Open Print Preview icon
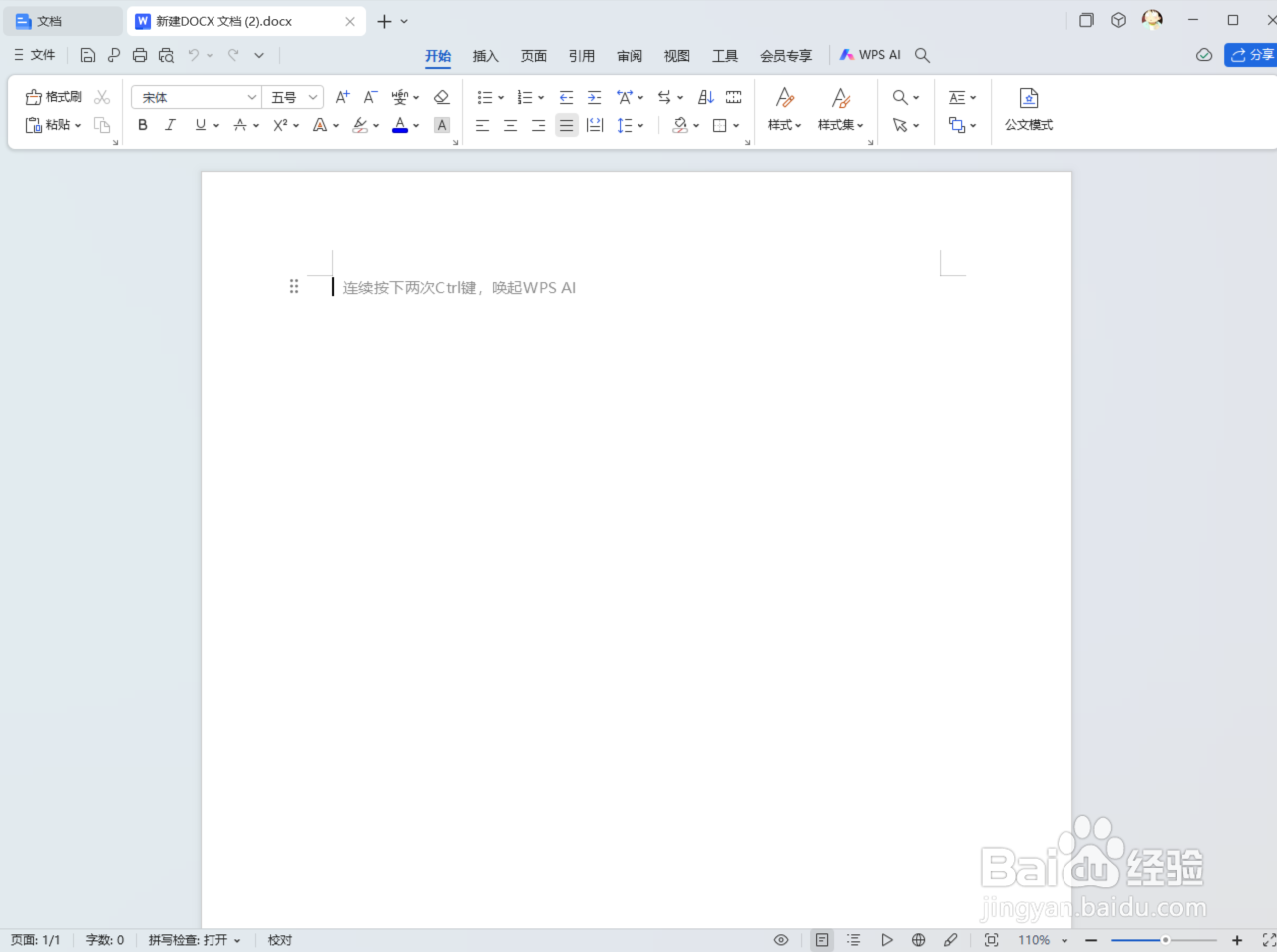Screen dimensions: 1277x952 coord(166,55)
